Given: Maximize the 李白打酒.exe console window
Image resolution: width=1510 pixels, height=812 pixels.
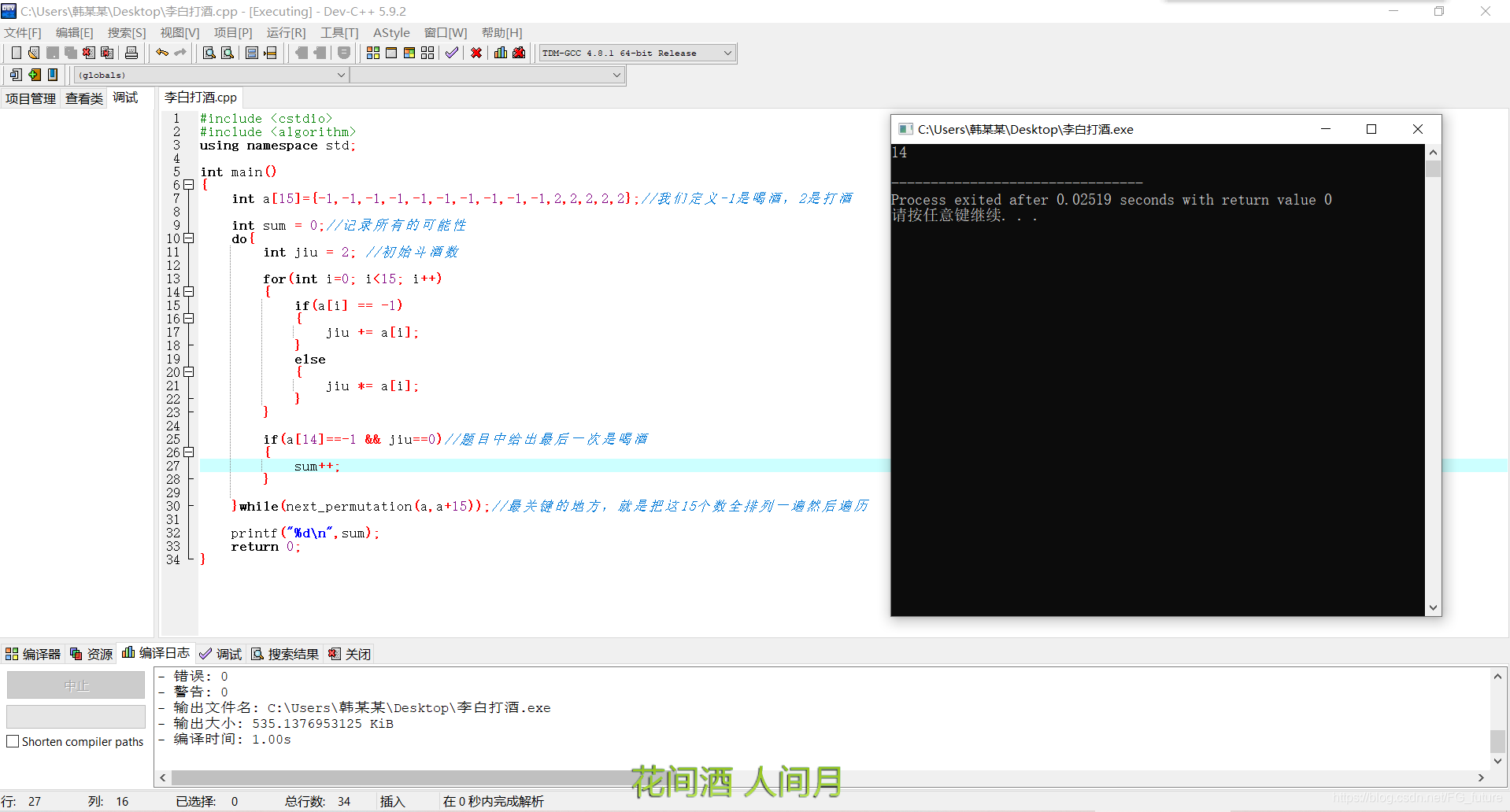Looking at the screenshot, I should click(x=1371, y=129).
